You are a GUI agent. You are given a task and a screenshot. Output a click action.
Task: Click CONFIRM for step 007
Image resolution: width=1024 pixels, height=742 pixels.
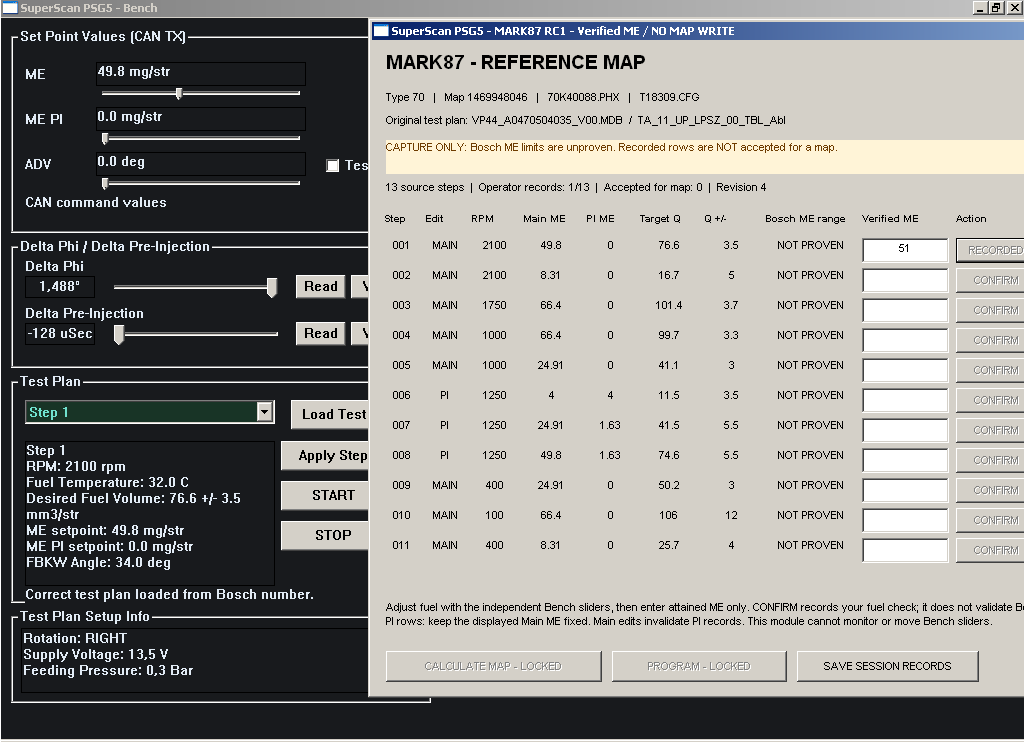click(991, 430)
